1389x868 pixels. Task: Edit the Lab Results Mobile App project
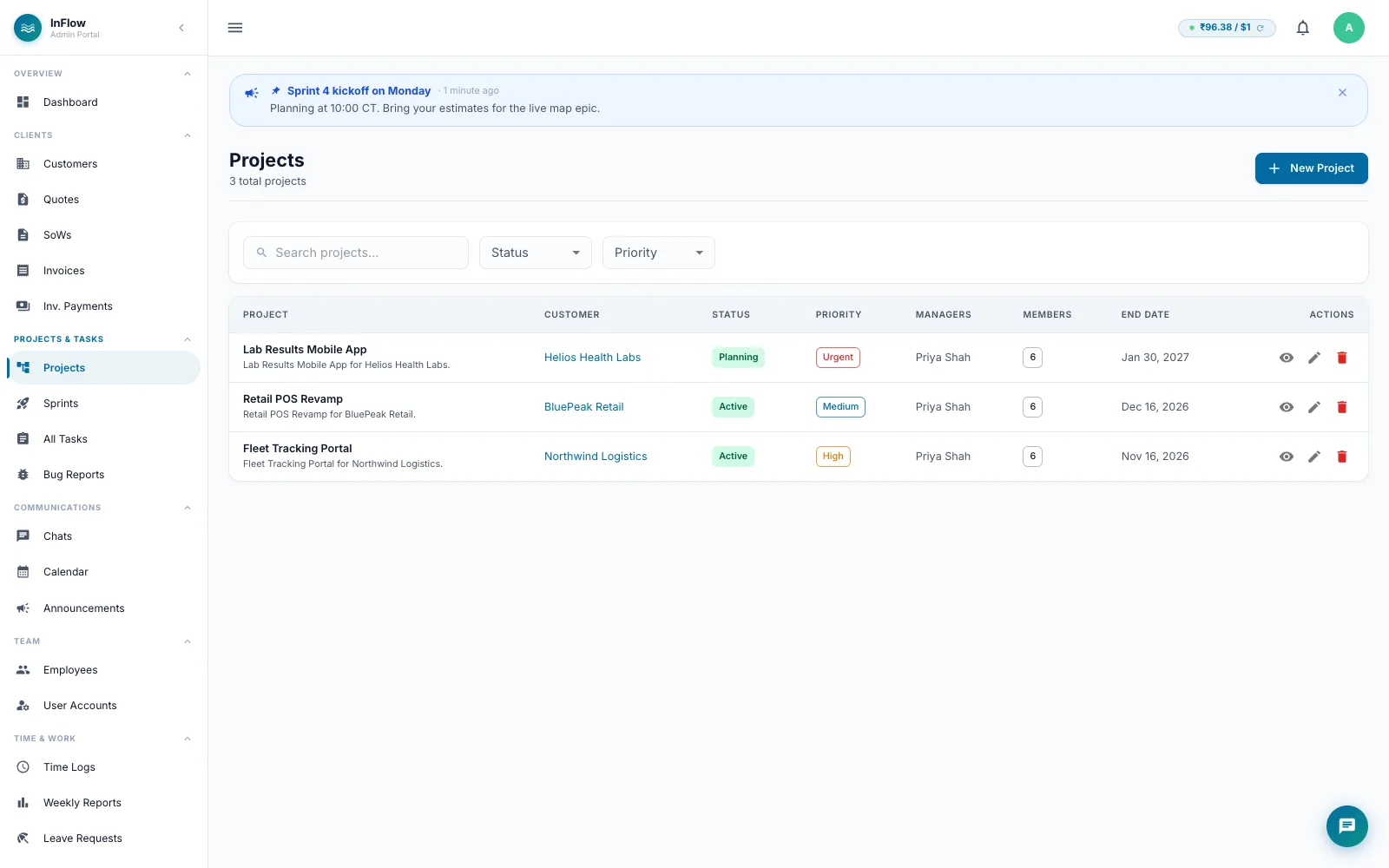[1314, 358]
